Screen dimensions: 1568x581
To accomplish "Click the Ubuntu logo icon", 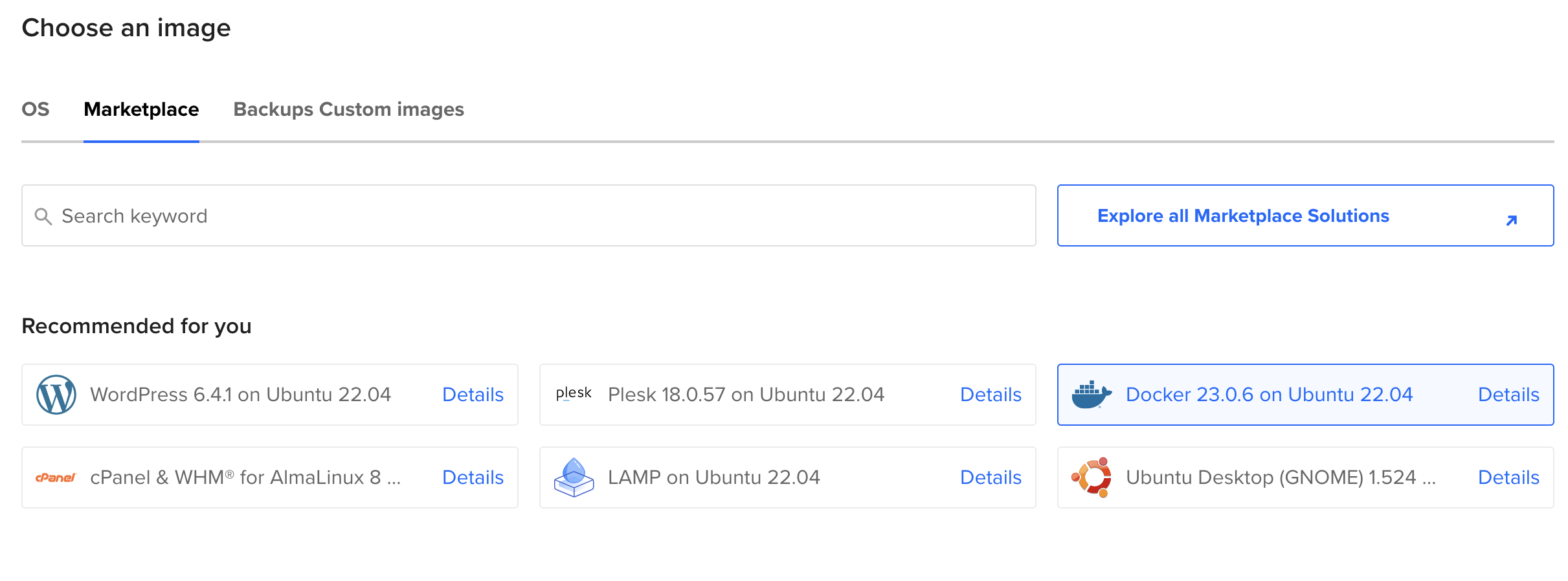I will [x=1092, y=477].
